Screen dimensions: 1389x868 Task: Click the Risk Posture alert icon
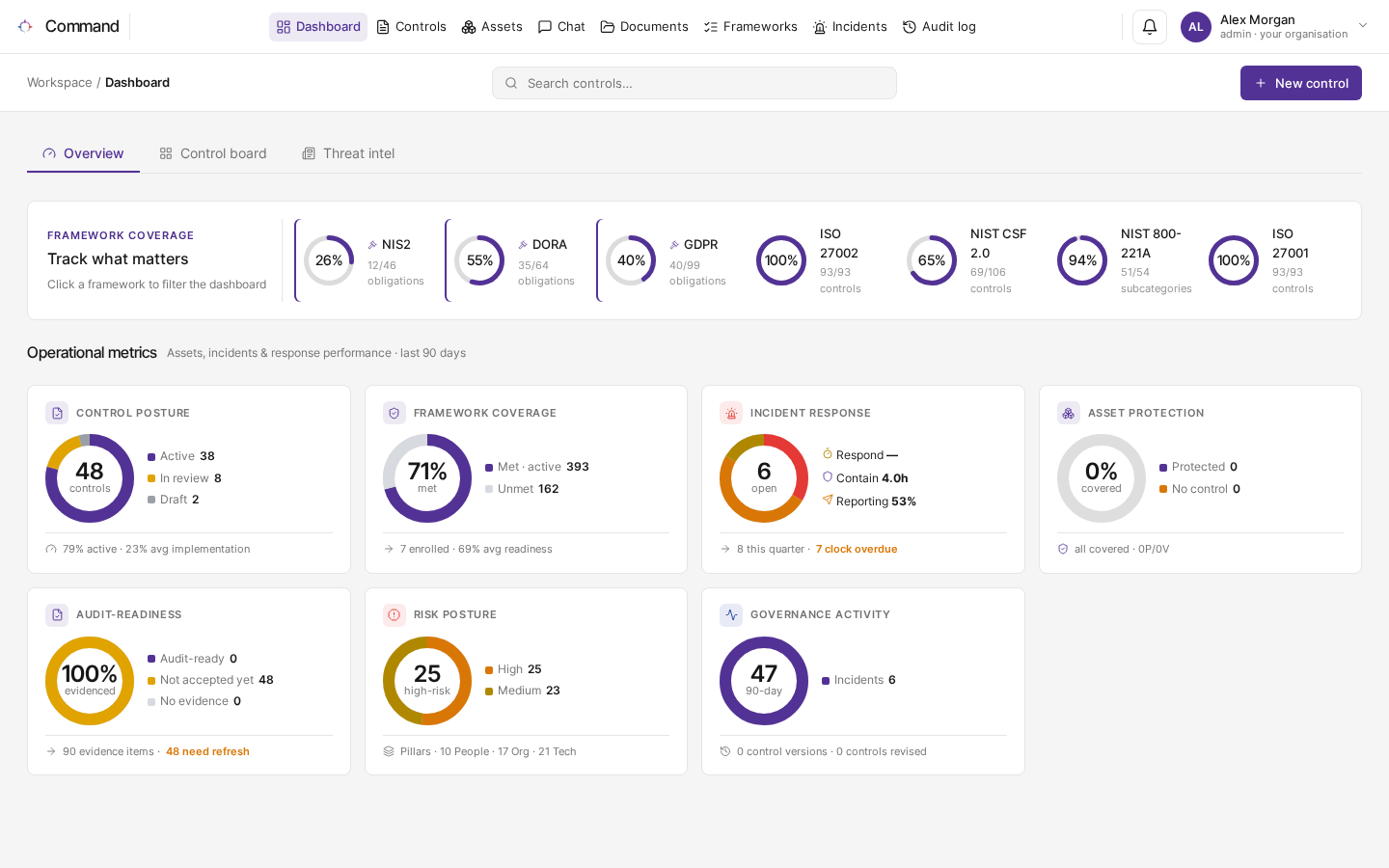point(395,614)
